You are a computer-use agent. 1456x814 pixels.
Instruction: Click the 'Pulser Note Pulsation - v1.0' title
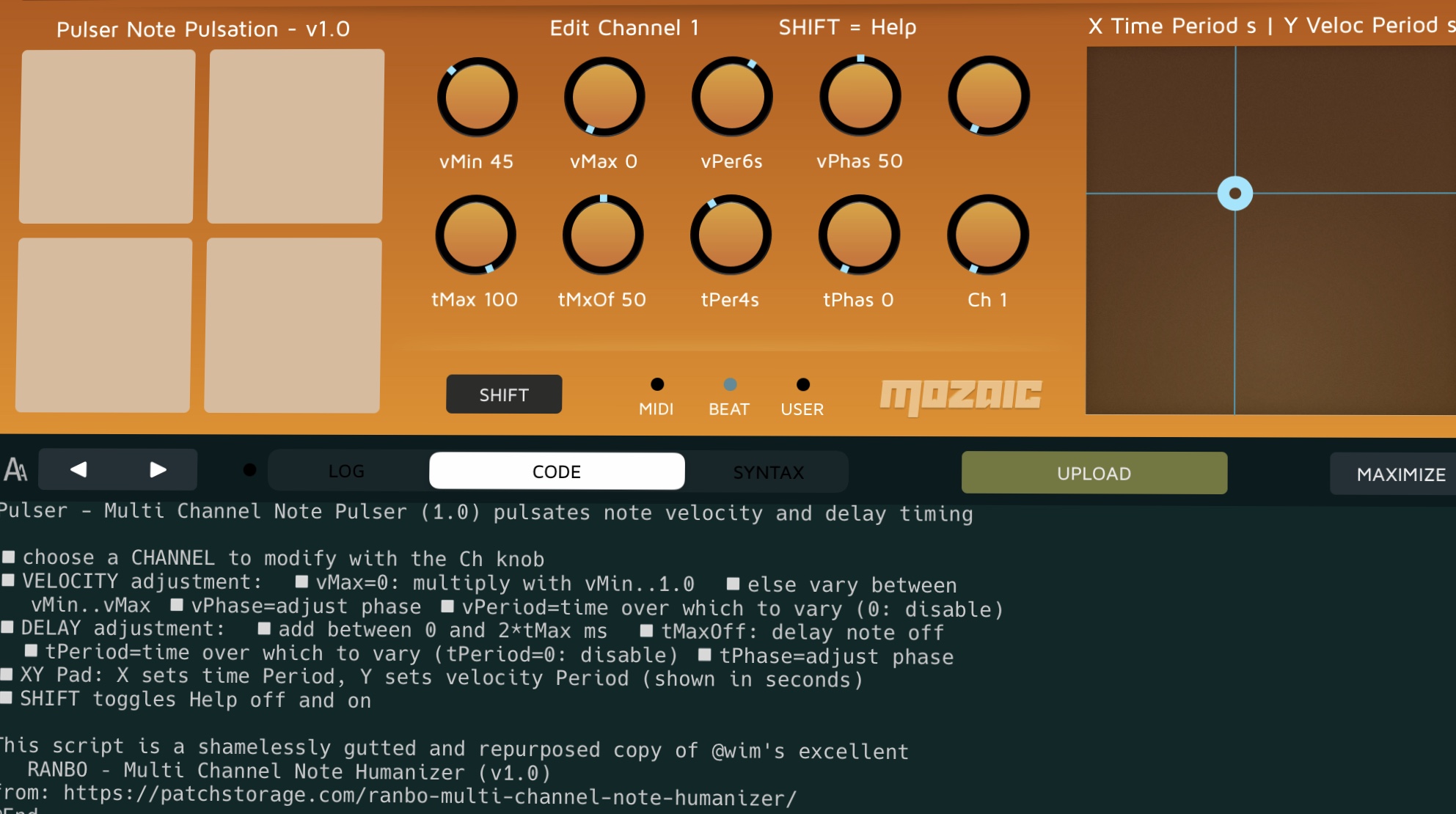coord(203,29)
